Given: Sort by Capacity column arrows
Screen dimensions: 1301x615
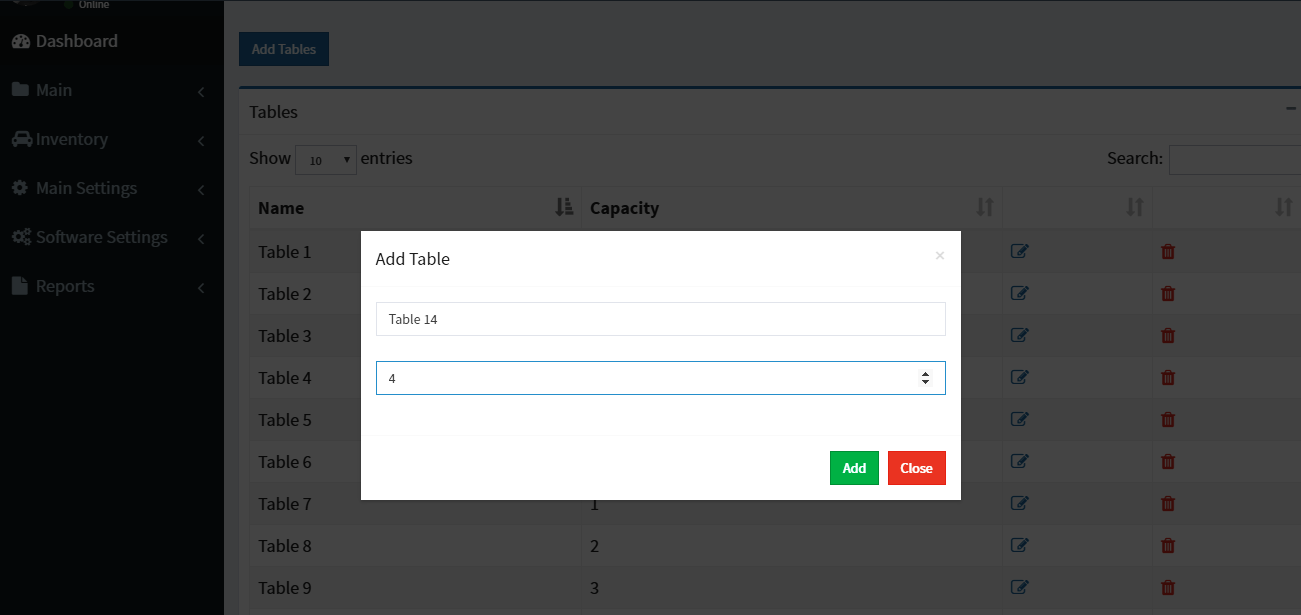Looking at the screenshot, I should pos(985,208).
